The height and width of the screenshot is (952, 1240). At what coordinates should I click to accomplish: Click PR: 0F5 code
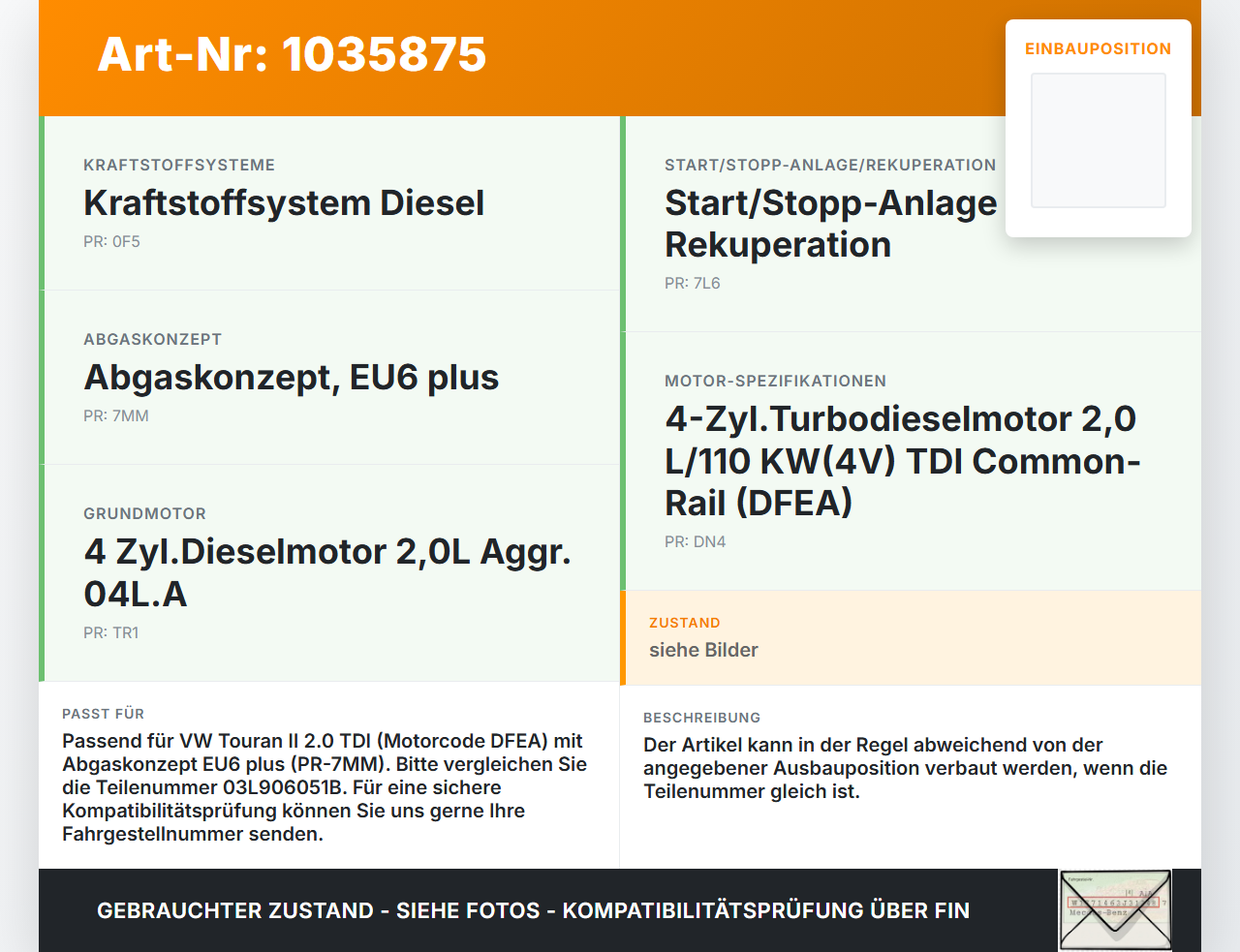click(111, 241)
